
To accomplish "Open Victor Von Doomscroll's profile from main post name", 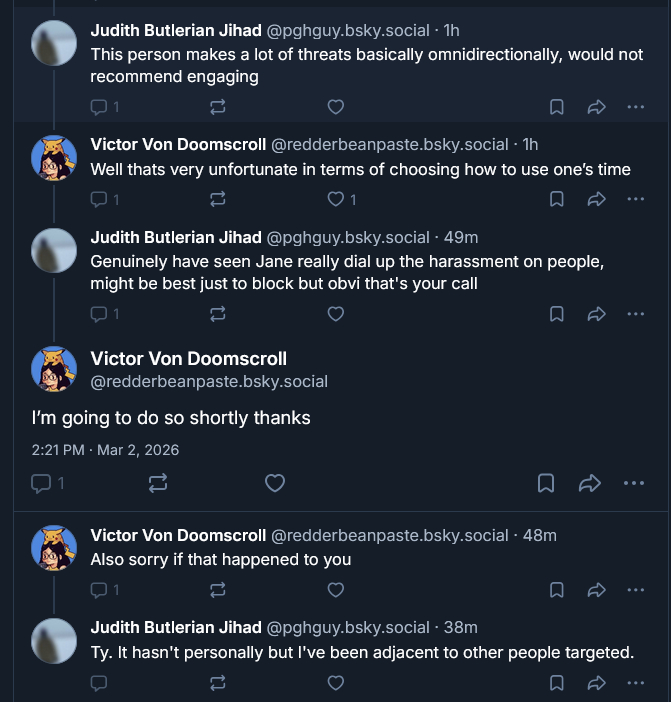I will click(189, 359).
